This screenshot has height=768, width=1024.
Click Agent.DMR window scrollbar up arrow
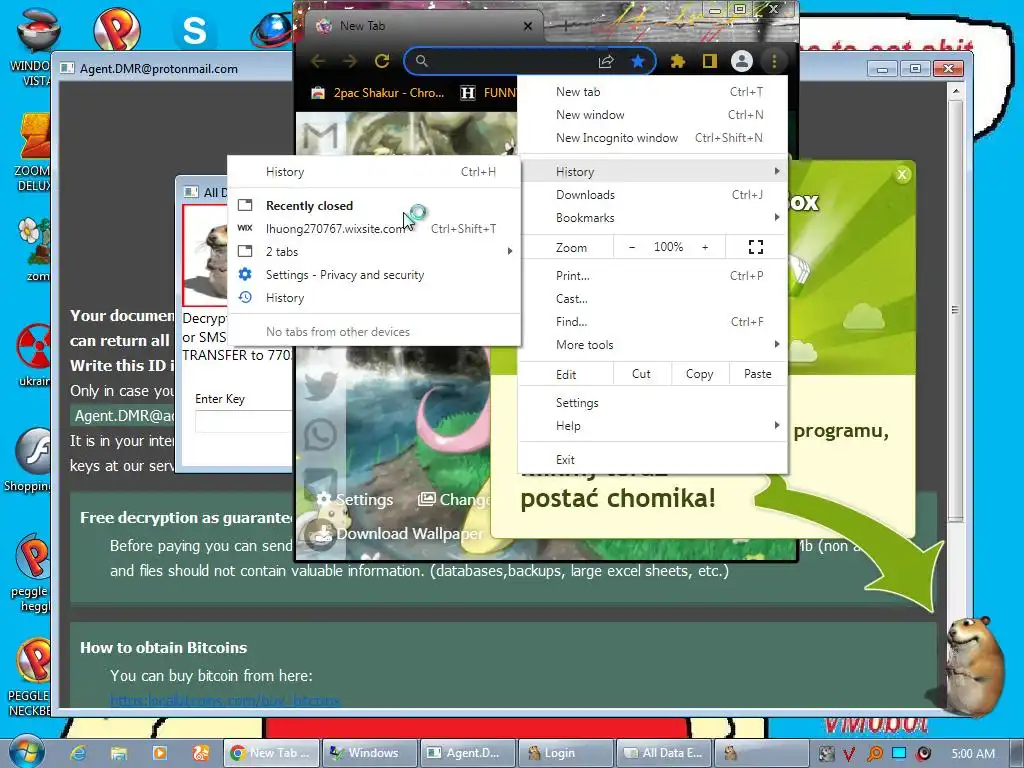955,91
